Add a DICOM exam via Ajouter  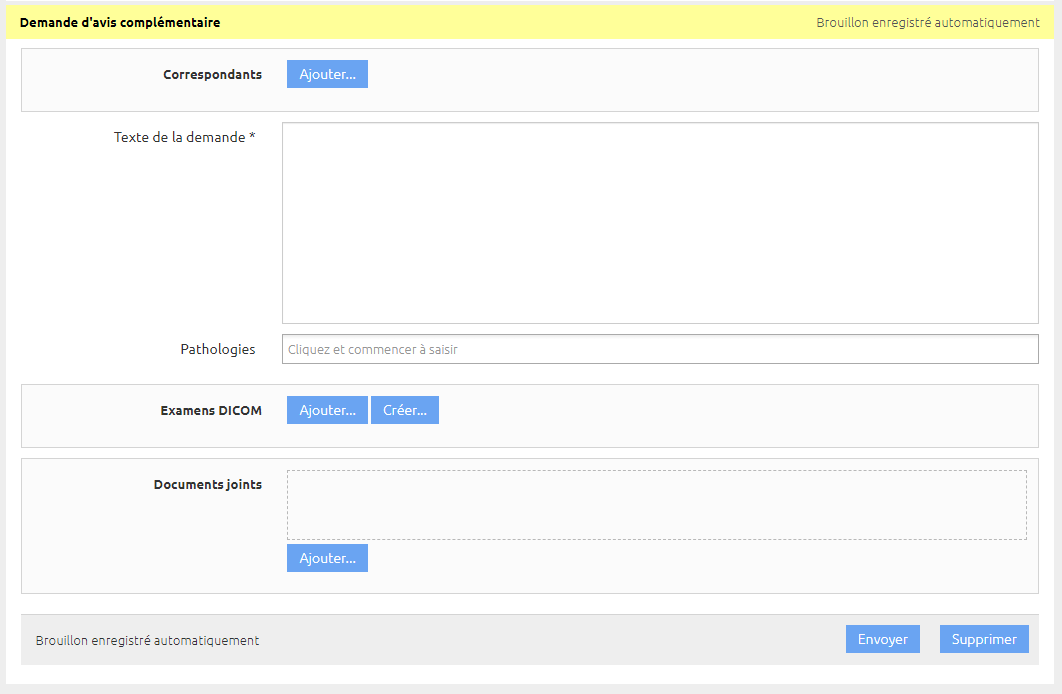pos(327,410)
